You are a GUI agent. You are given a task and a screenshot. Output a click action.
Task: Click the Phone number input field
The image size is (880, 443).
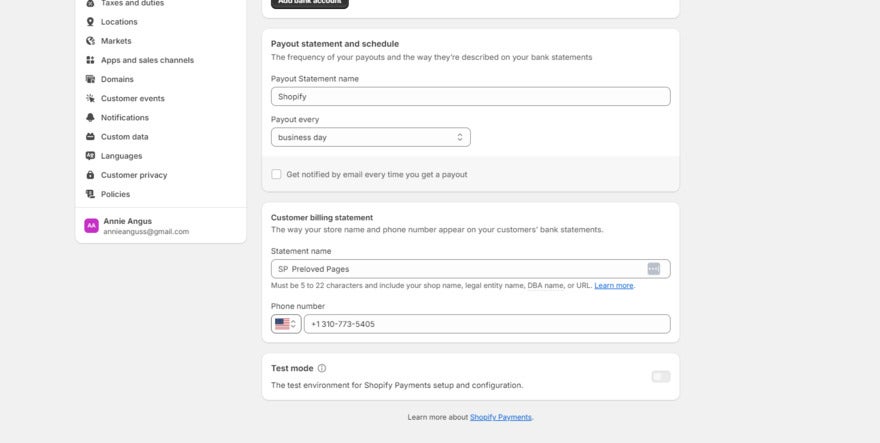tap(487, 324)
